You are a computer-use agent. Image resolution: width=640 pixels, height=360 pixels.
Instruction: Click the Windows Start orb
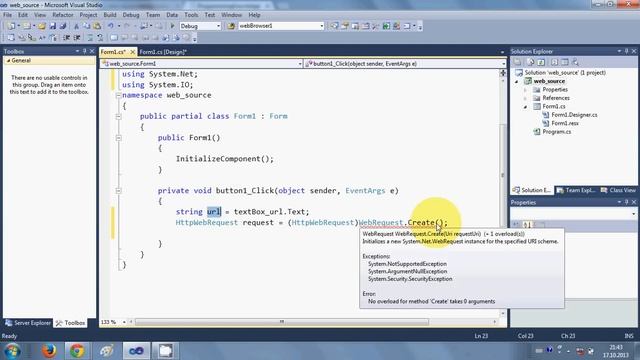coord(12,351)
